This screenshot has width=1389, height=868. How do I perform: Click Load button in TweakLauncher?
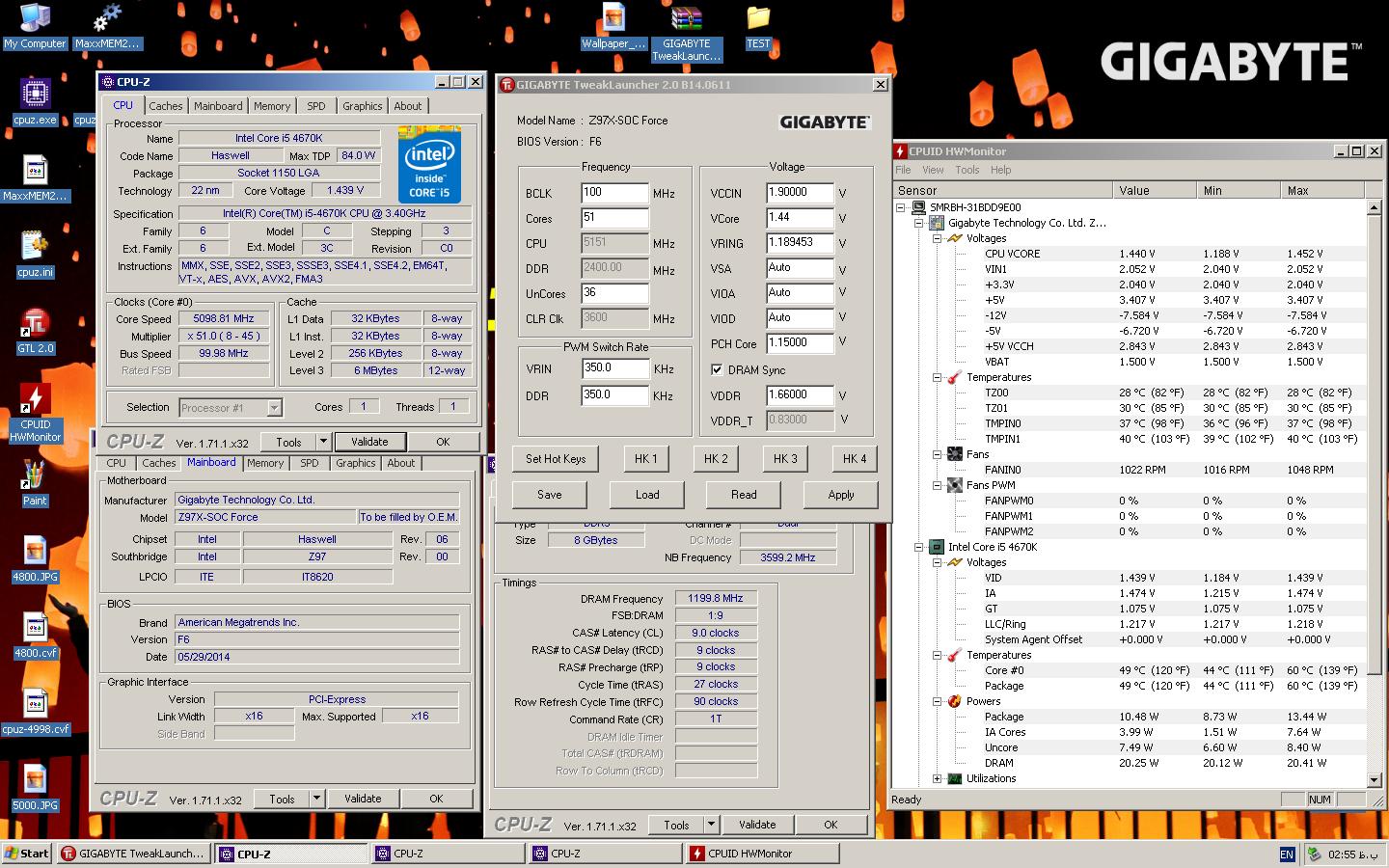pos(647,495)
